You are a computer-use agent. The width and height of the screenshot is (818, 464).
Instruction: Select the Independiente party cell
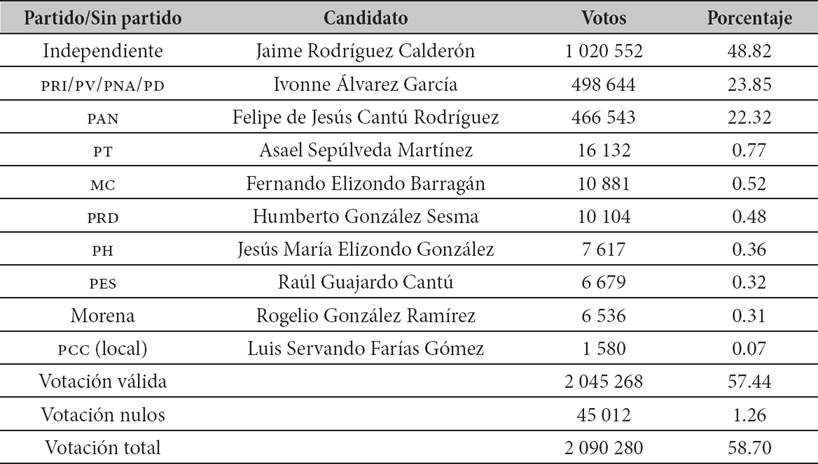pos(97,51)
